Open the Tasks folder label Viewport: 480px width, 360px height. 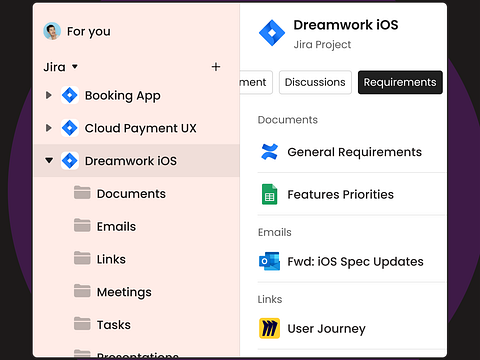click(x=114, y=325)
